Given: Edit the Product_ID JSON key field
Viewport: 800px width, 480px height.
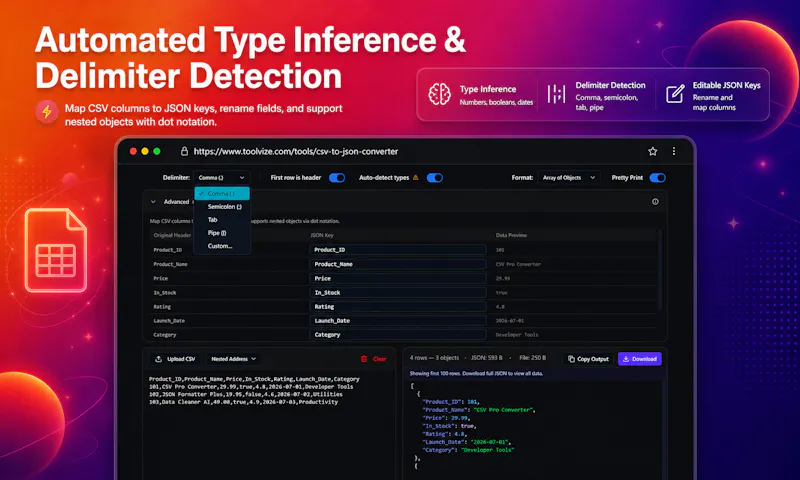Looking at the screenshot, I should 397,250.
